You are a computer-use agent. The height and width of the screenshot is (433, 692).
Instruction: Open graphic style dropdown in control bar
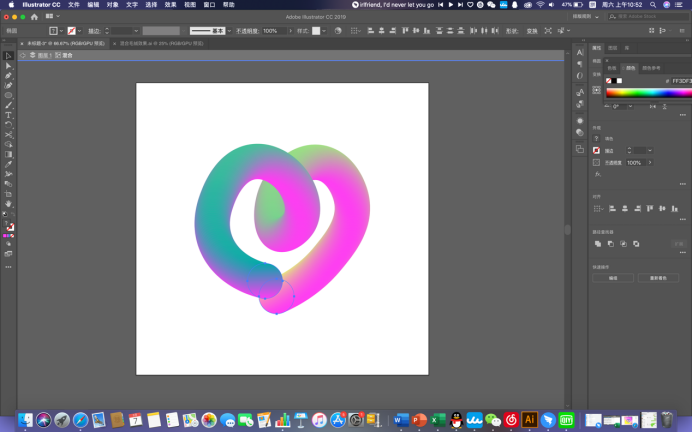pos(324,31)
